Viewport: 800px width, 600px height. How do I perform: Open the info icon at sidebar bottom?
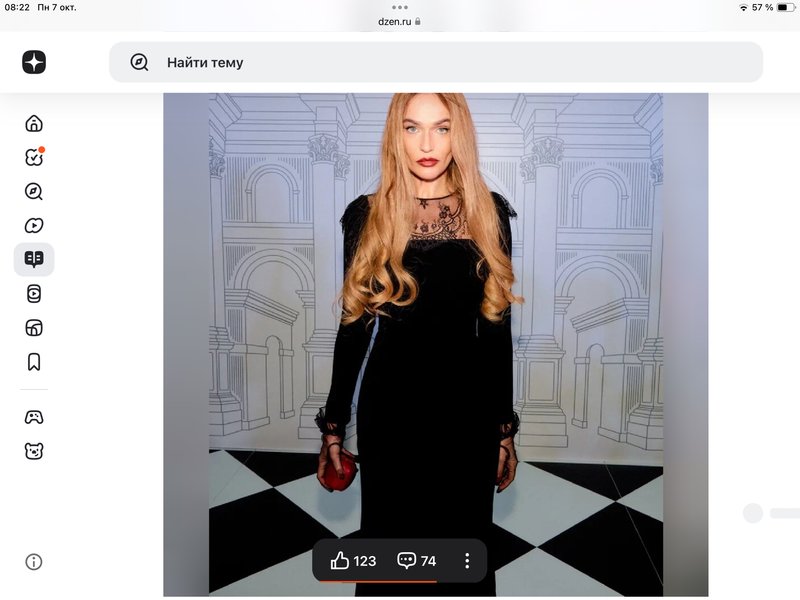[34, 562]
